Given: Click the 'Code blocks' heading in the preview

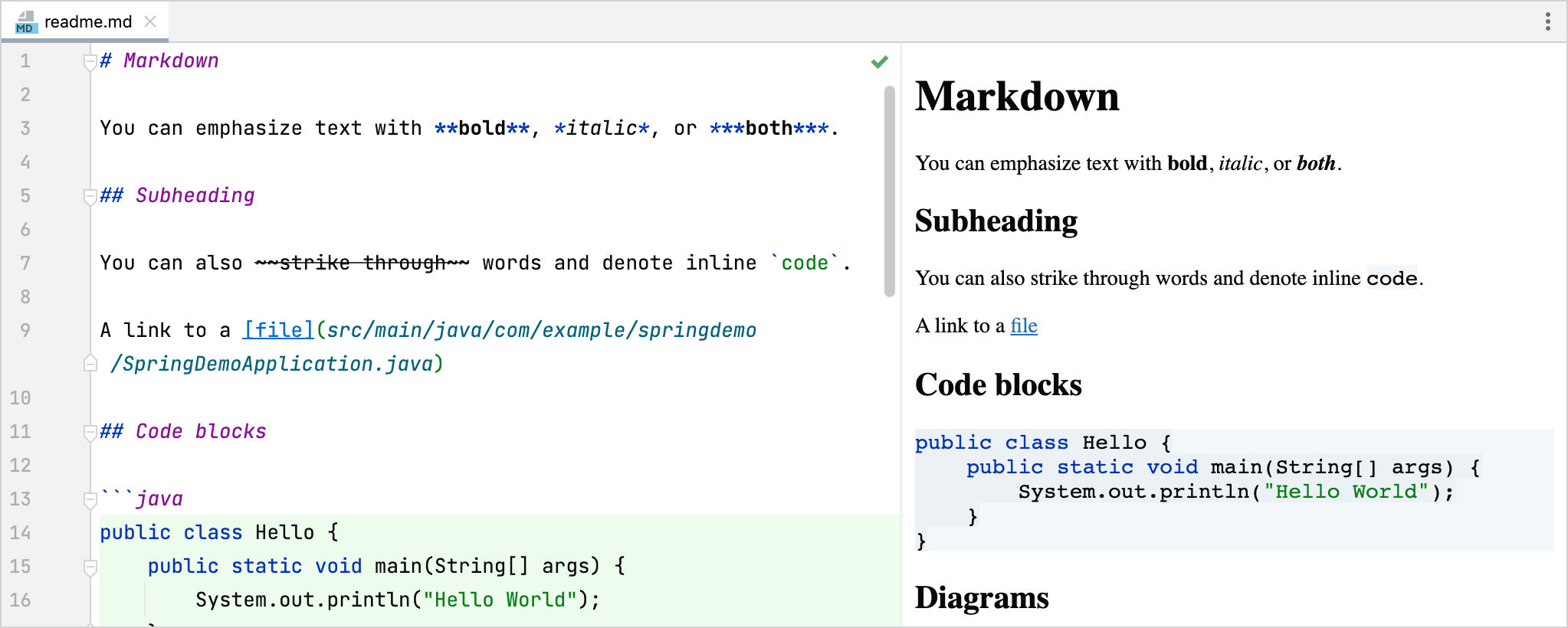Looking at the screenshot, I should coord(999,384).
